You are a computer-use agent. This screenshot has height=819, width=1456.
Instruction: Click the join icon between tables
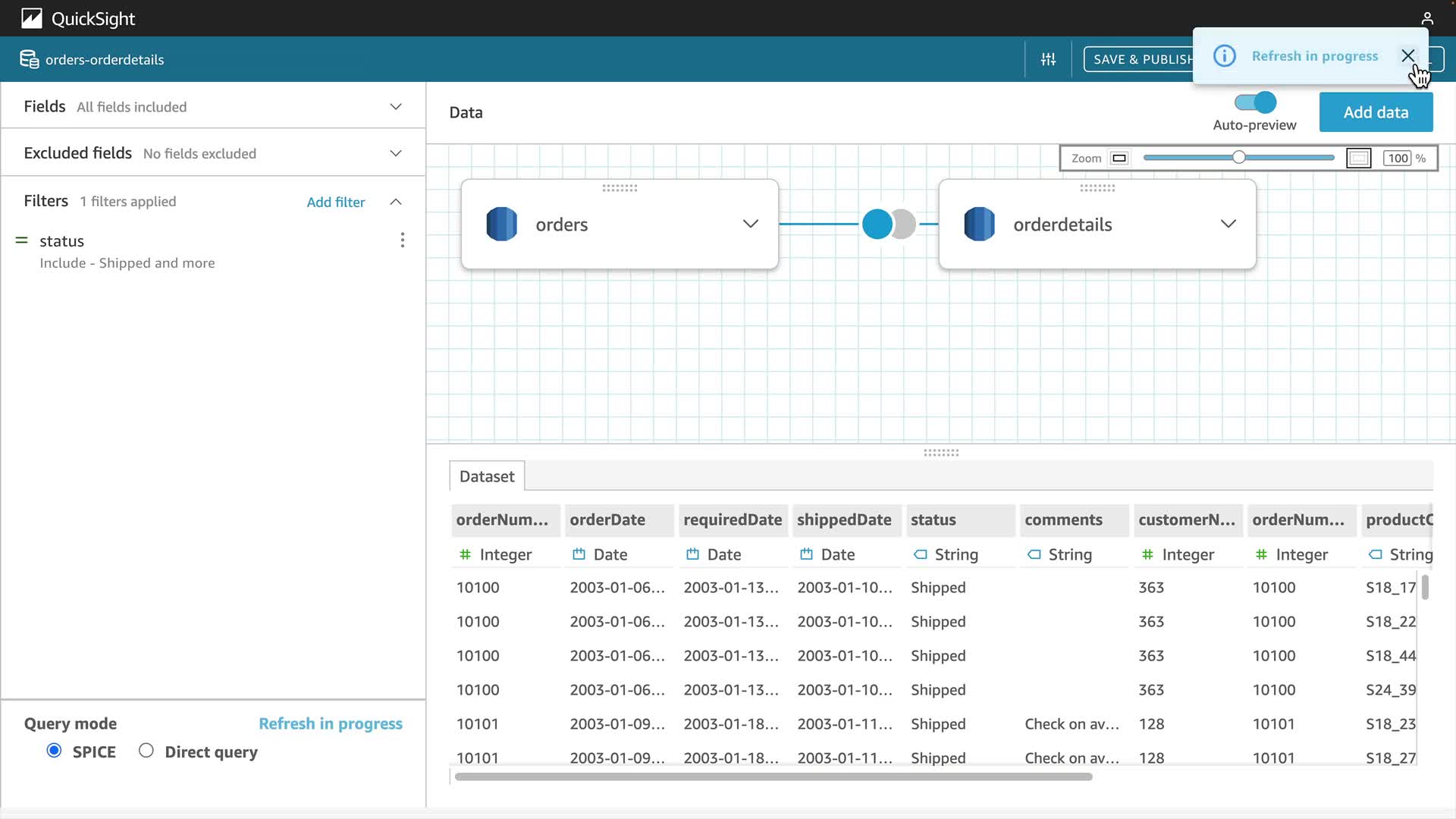(x=888, y=224)
